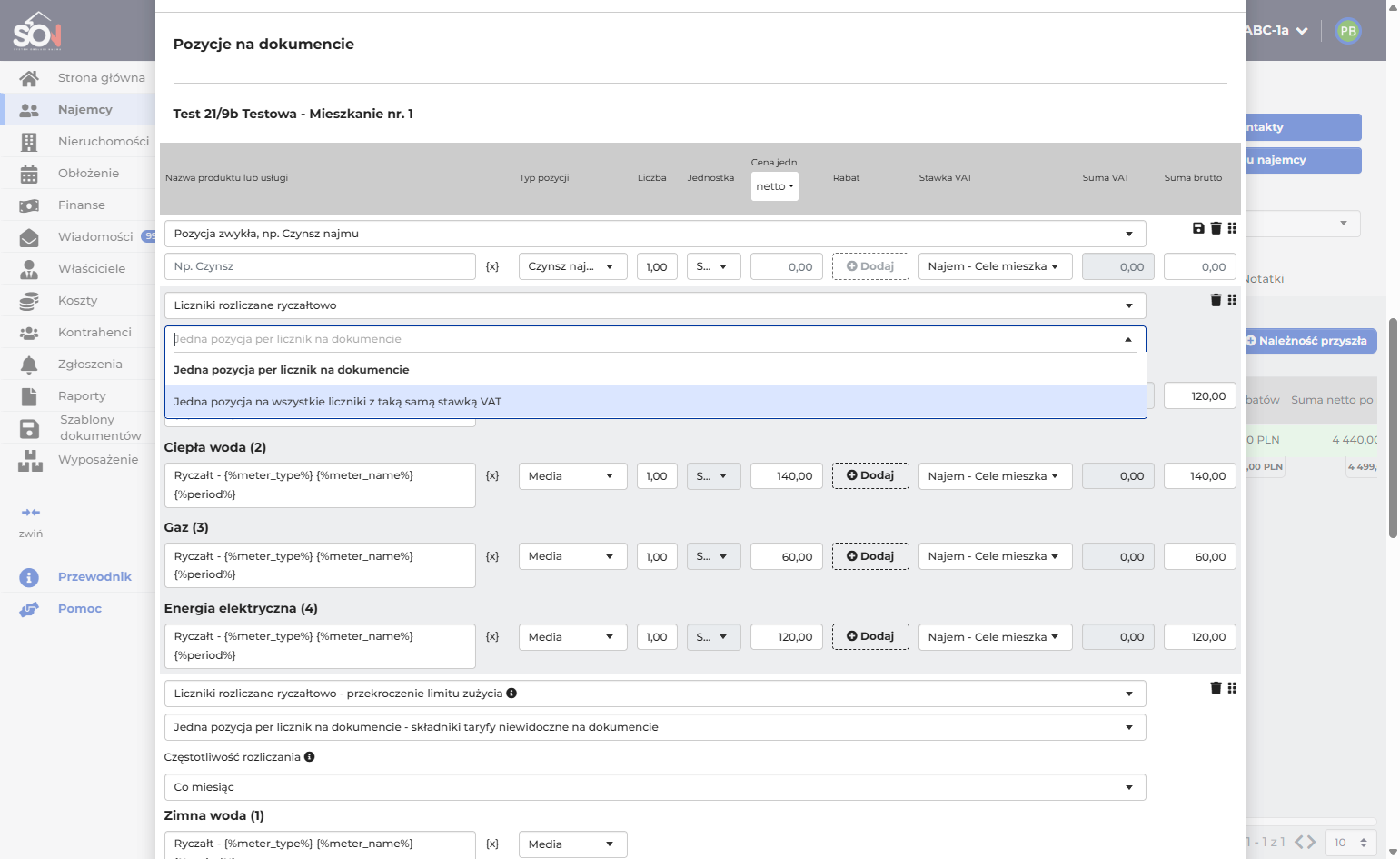Delete the 'Pozycja zwykła' row with trash icon
The image size is (1400, 859).
[x=1216, y=228]
